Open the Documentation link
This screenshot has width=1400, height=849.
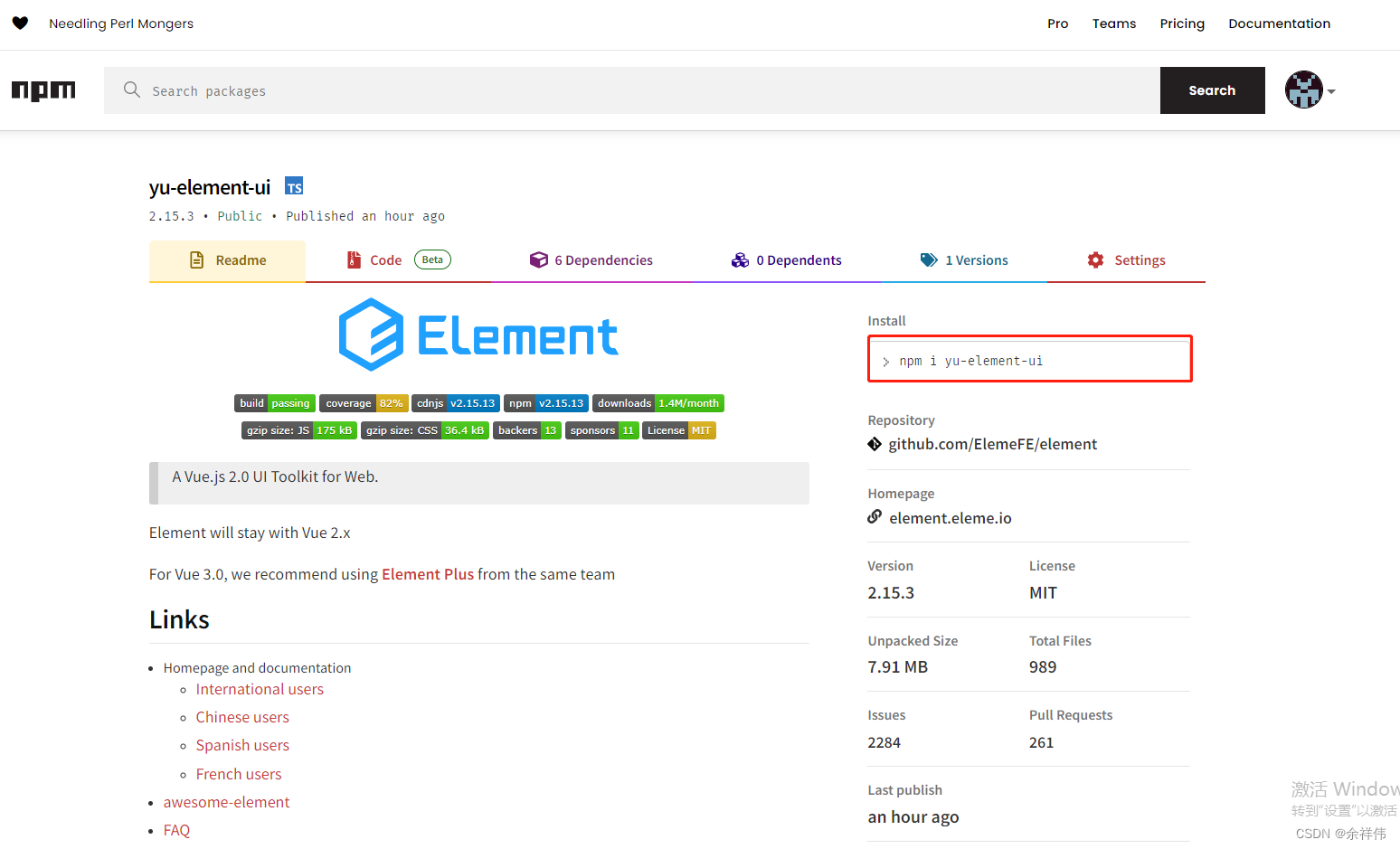coord(1279,24)
